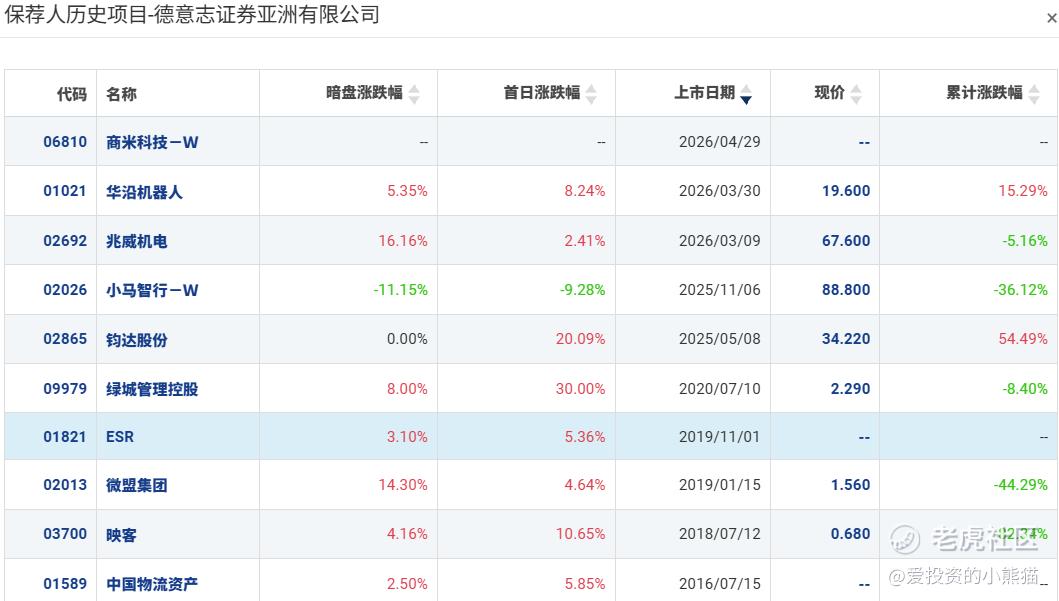1059x601 pixels.
Task: Click current price 1.560
Action: click(850, 485)
